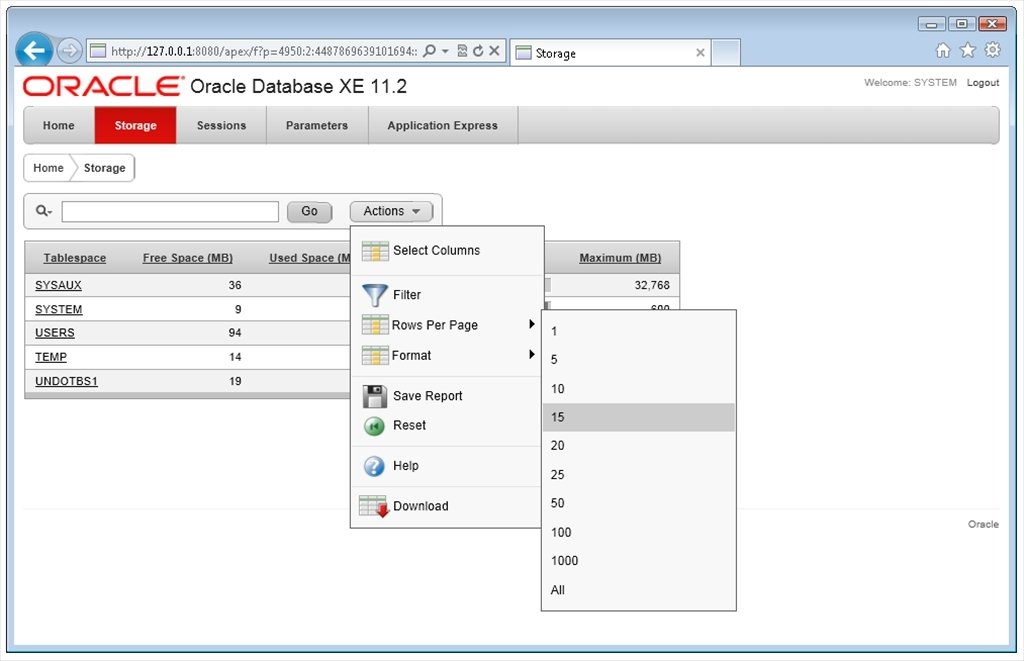Close the Storage browser tab
The width and height of the screenshot is (1024, 661).
click(x=700, y=53)
